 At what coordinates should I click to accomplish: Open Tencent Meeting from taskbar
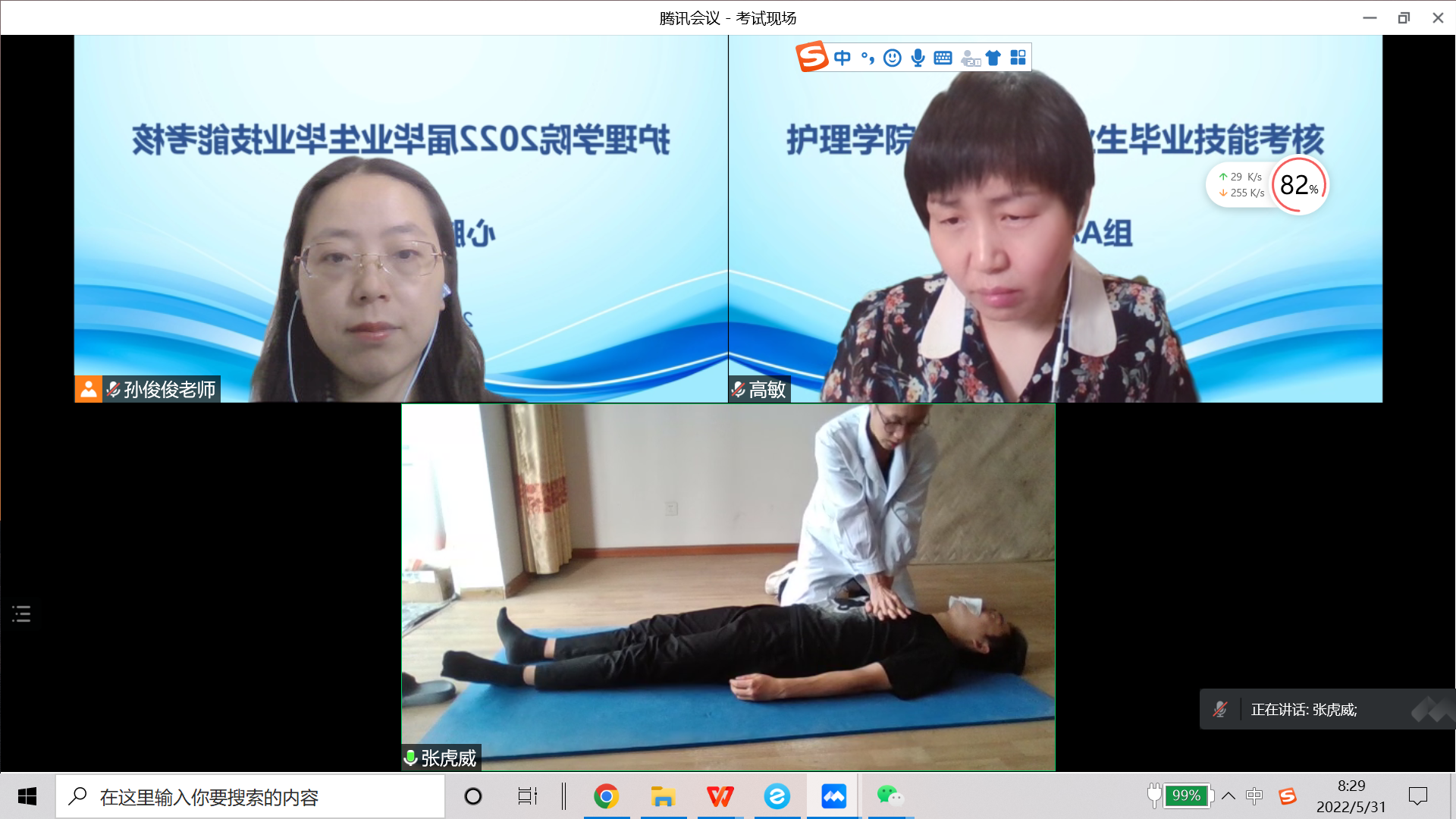833,796
